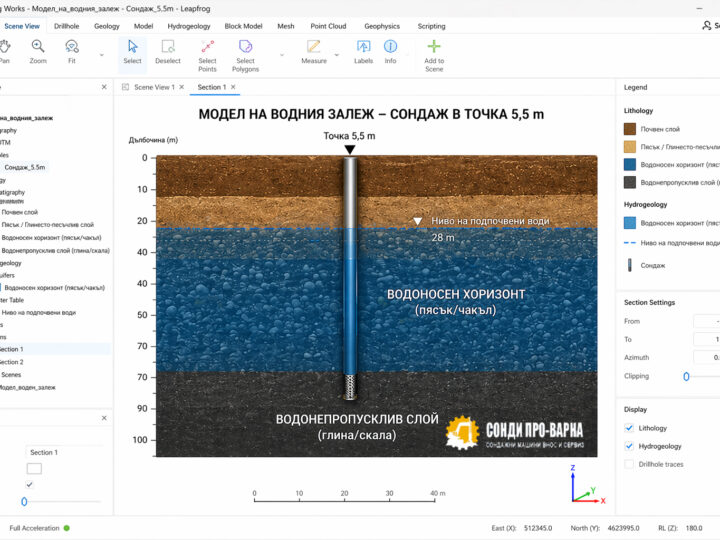Click the Azimuth input field

706,357
